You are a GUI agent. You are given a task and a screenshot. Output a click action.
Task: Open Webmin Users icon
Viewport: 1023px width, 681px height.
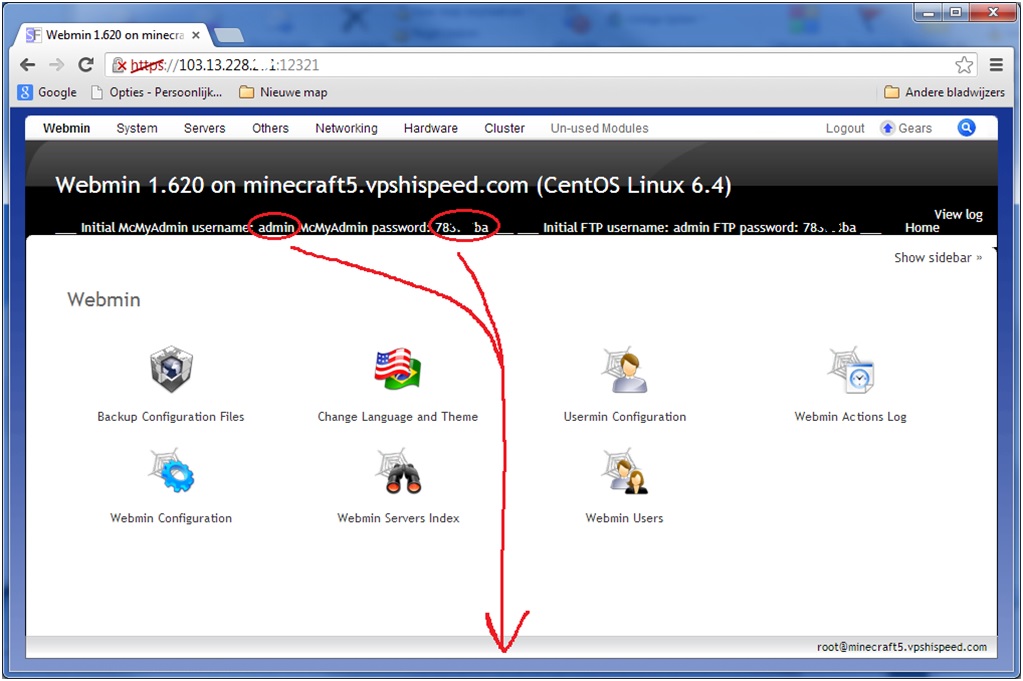tap(624, 471)
